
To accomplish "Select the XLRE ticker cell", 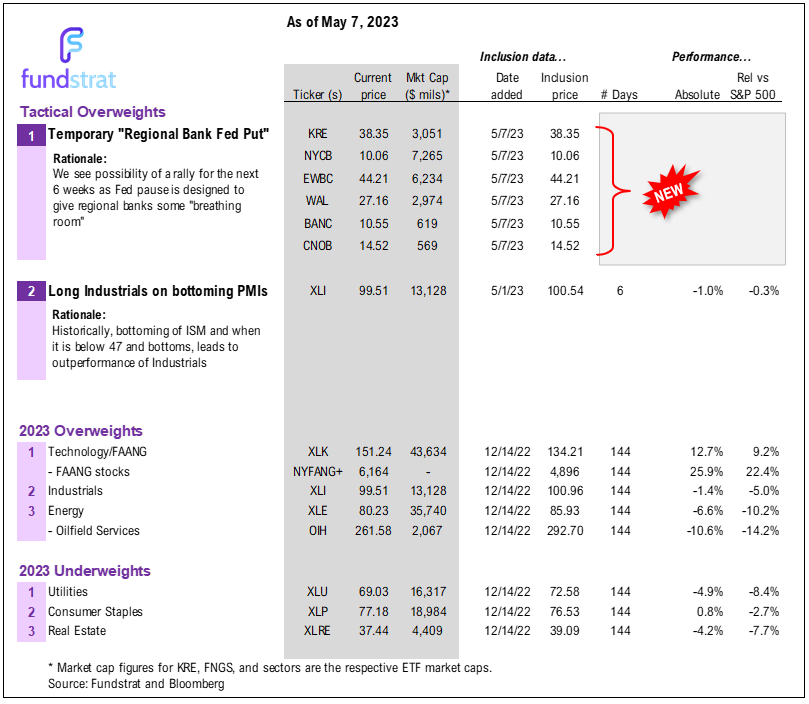I will [x=318, y=631].
